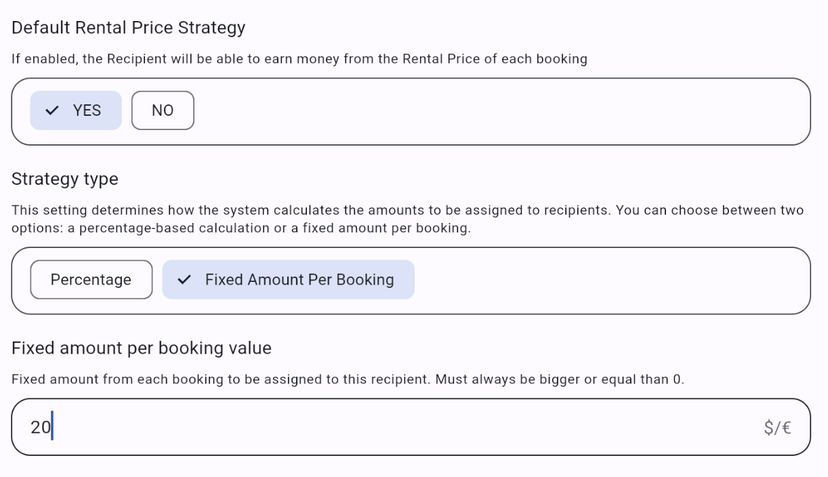Click the description explaining strategy calculation options
The height and width of the screenshot is (477, 828).
(407, 219)
